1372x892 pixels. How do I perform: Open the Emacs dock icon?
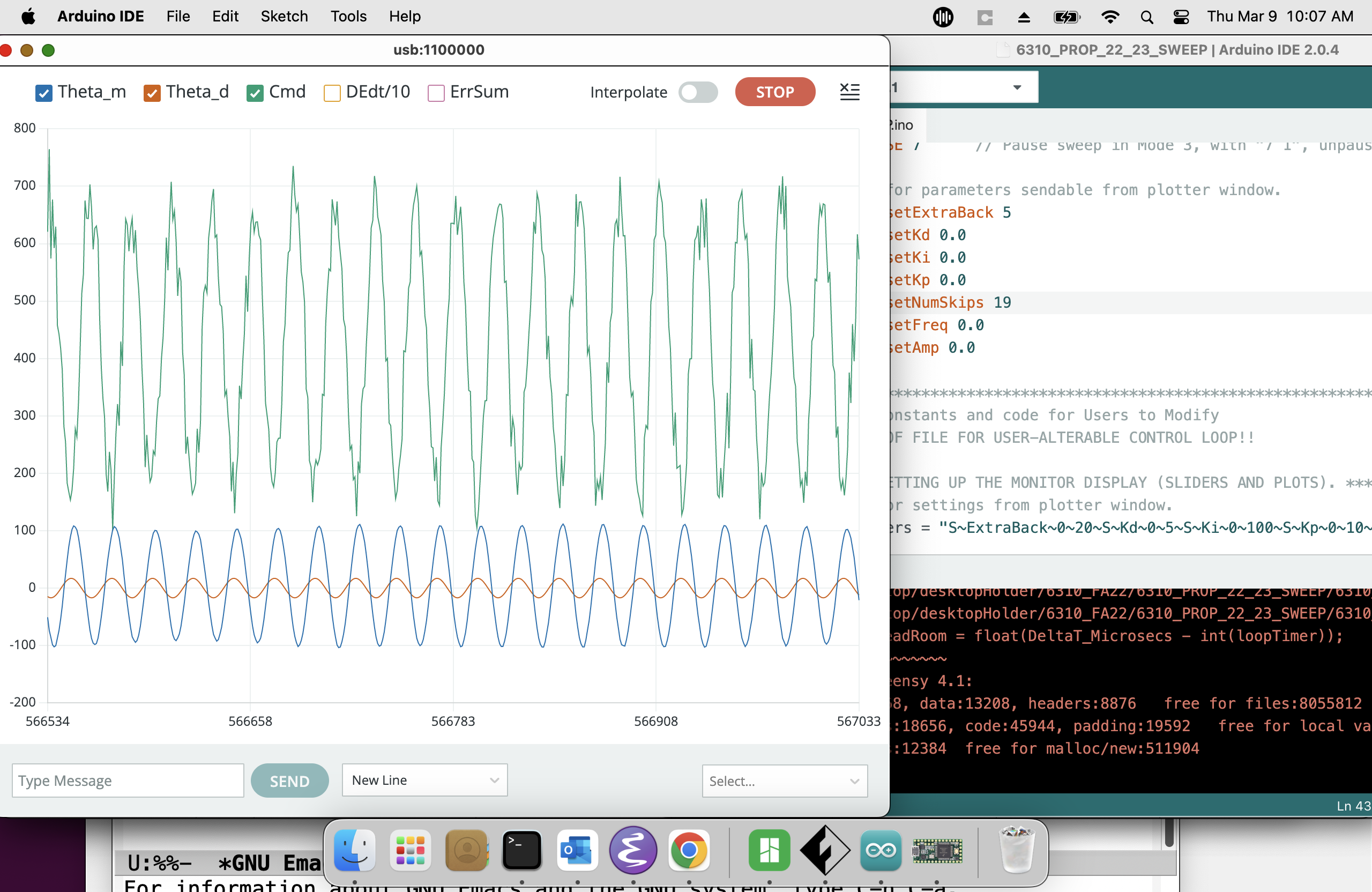coord(633,851)
